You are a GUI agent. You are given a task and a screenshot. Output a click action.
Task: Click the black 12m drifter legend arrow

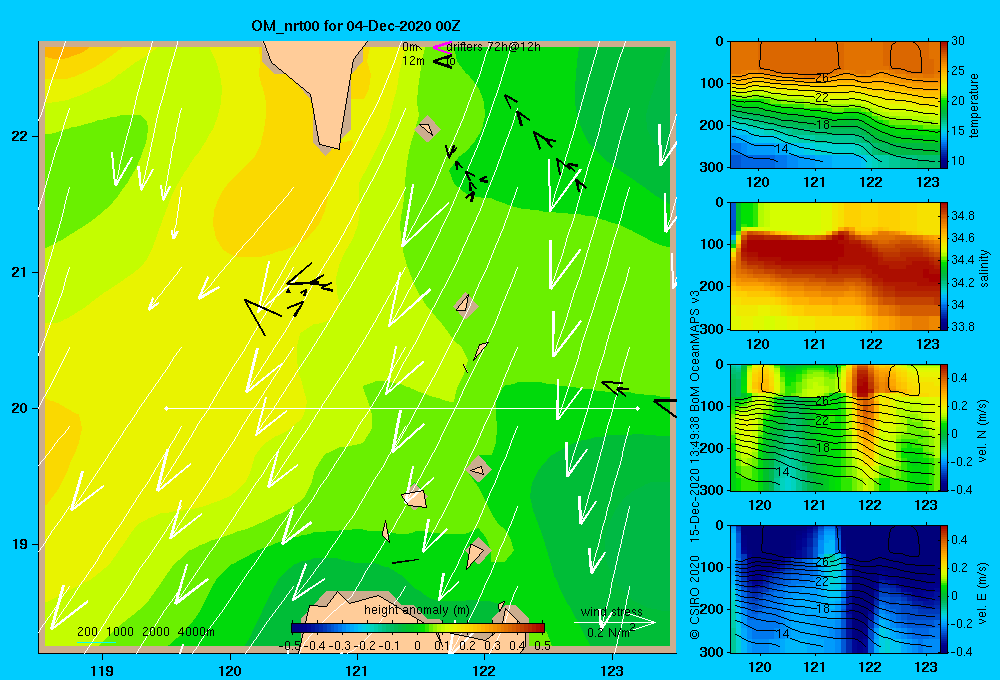tap(442, 61)
